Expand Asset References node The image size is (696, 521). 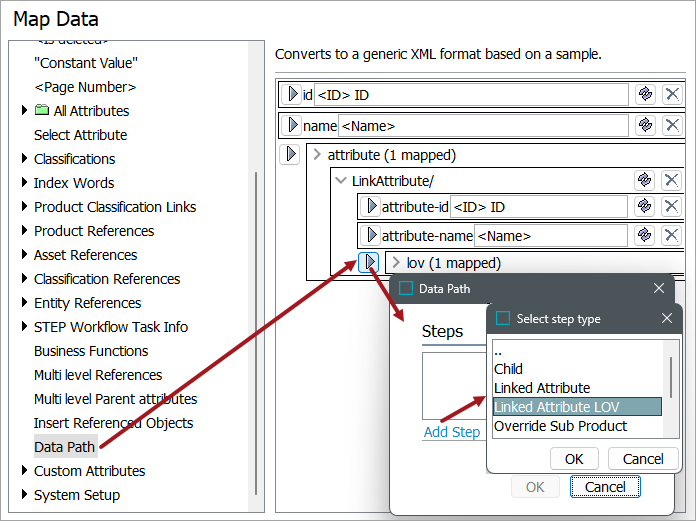[24, 254]
